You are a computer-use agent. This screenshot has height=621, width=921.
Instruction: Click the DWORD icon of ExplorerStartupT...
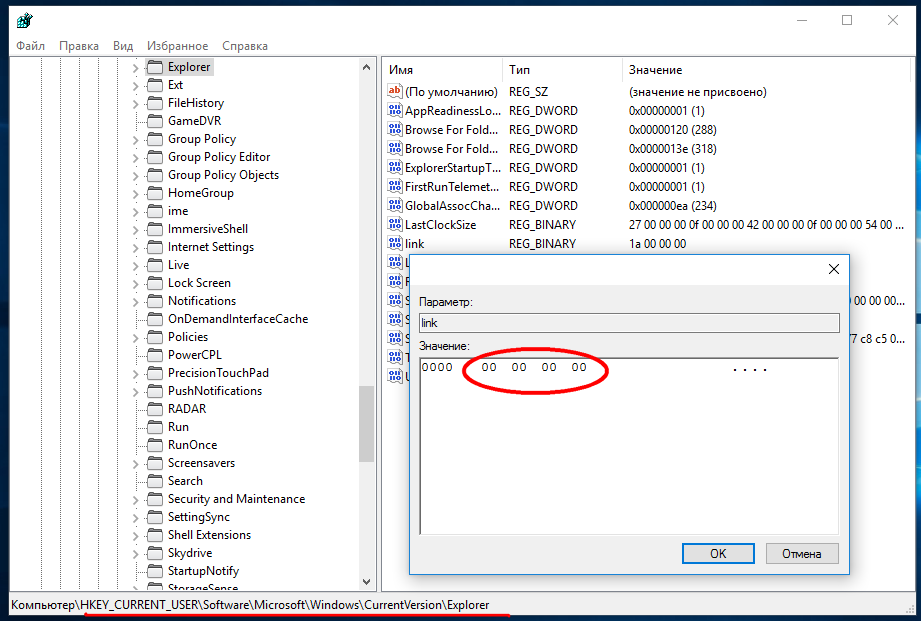tap(395, 167)
